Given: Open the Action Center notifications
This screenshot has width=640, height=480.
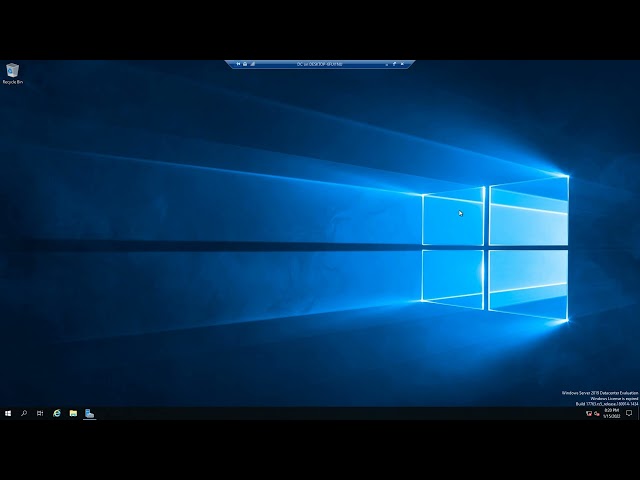Looking at the screenshot, I should click(629, 413).
